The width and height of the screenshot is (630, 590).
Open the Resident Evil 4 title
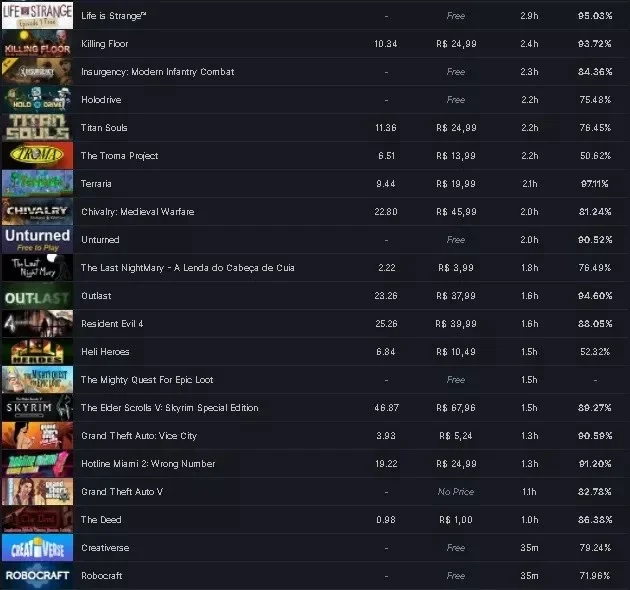[x=112, y=324]
